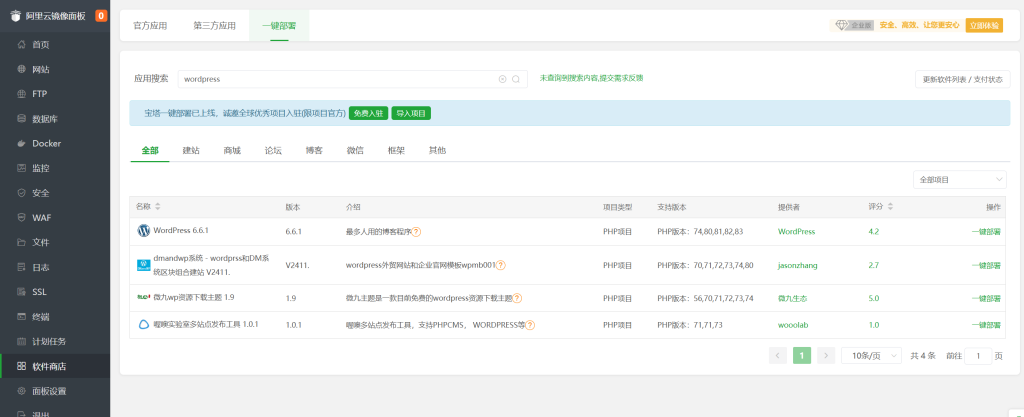Image resolution: width=1024 pixels, height=417 pixels.
Task: Select the 一键部署 tab
Action: click(x=279, y=25)
